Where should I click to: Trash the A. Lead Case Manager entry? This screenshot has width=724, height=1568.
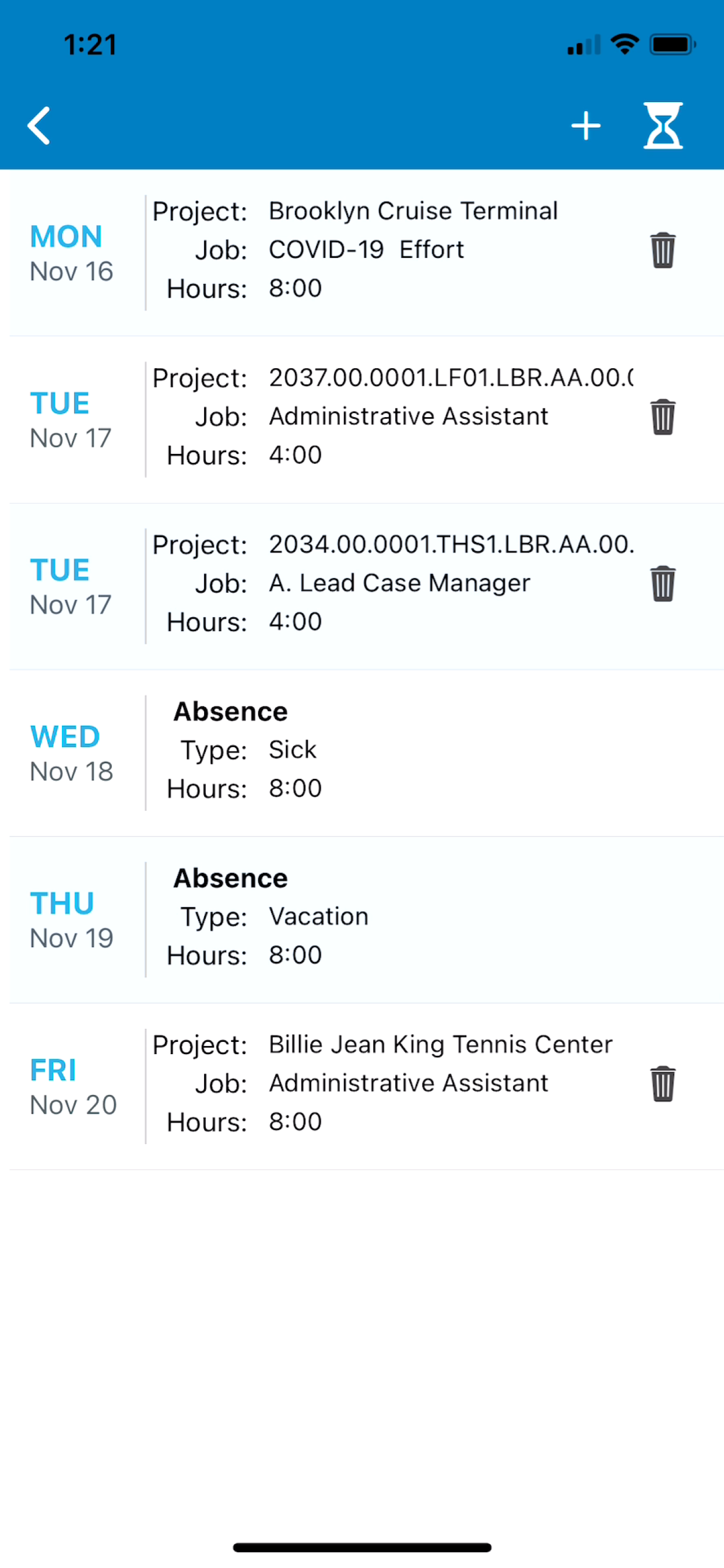(663, 584)
